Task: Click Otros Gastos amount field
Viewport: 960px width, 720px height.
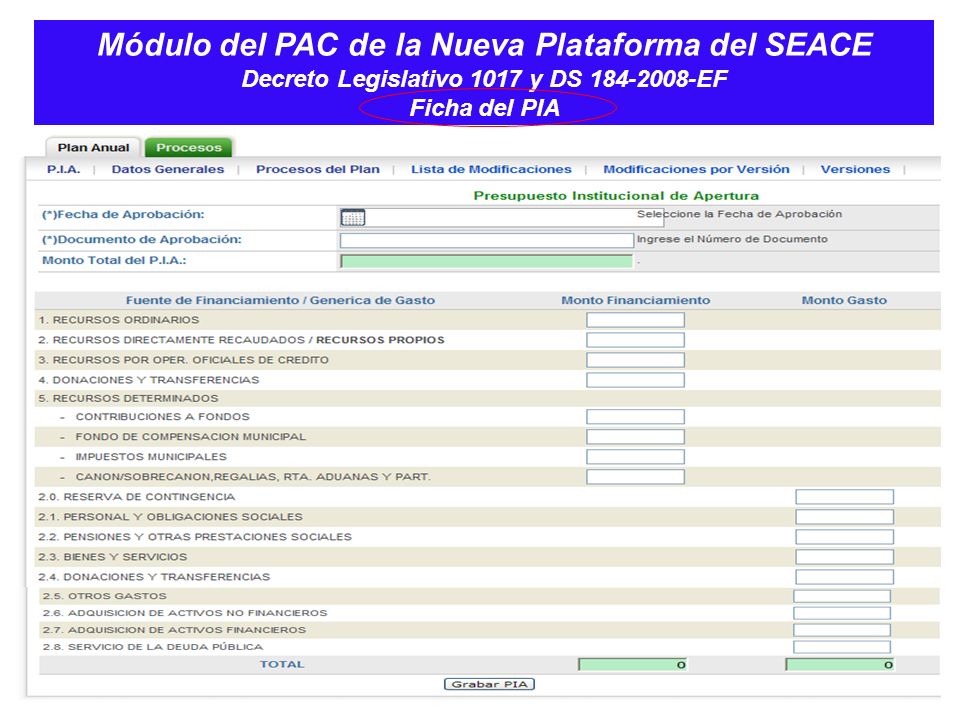Action: [x=842, y=596]
